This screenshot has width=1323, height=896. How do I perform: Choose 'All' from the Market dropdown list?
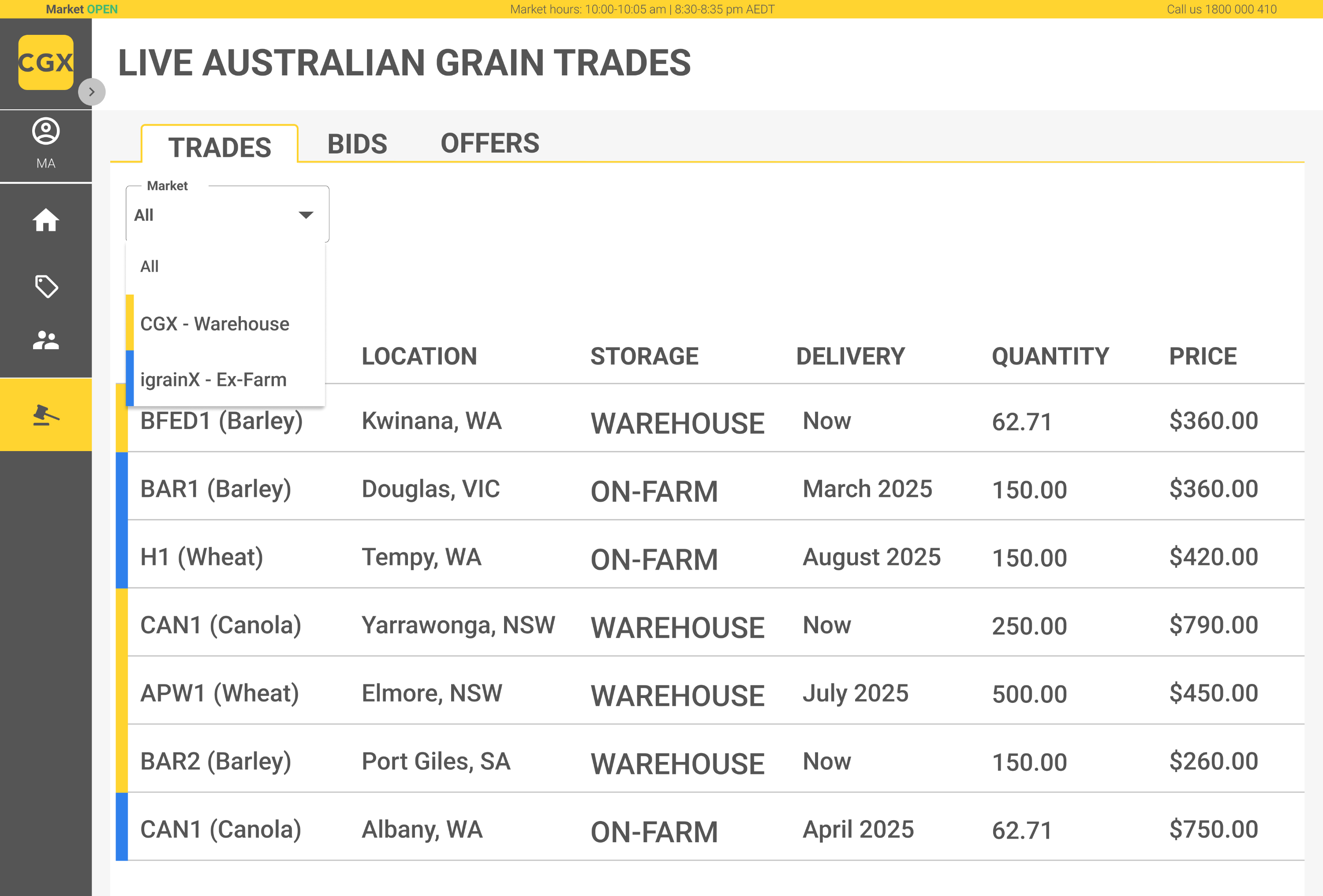click(x=150, y=266)
